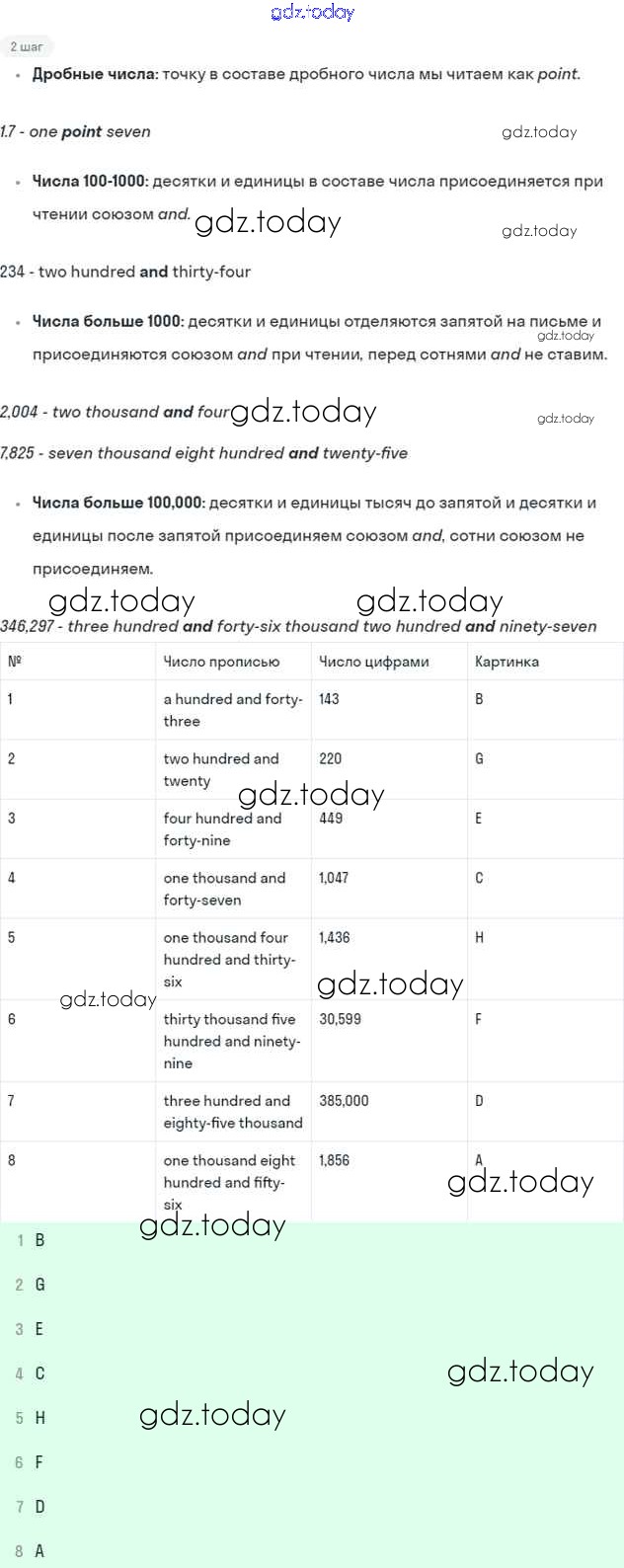The height and width of the screenshot is (1568, 624).
Task: Click the "Дробные числа" bold heading
Action: pos(95,74)
